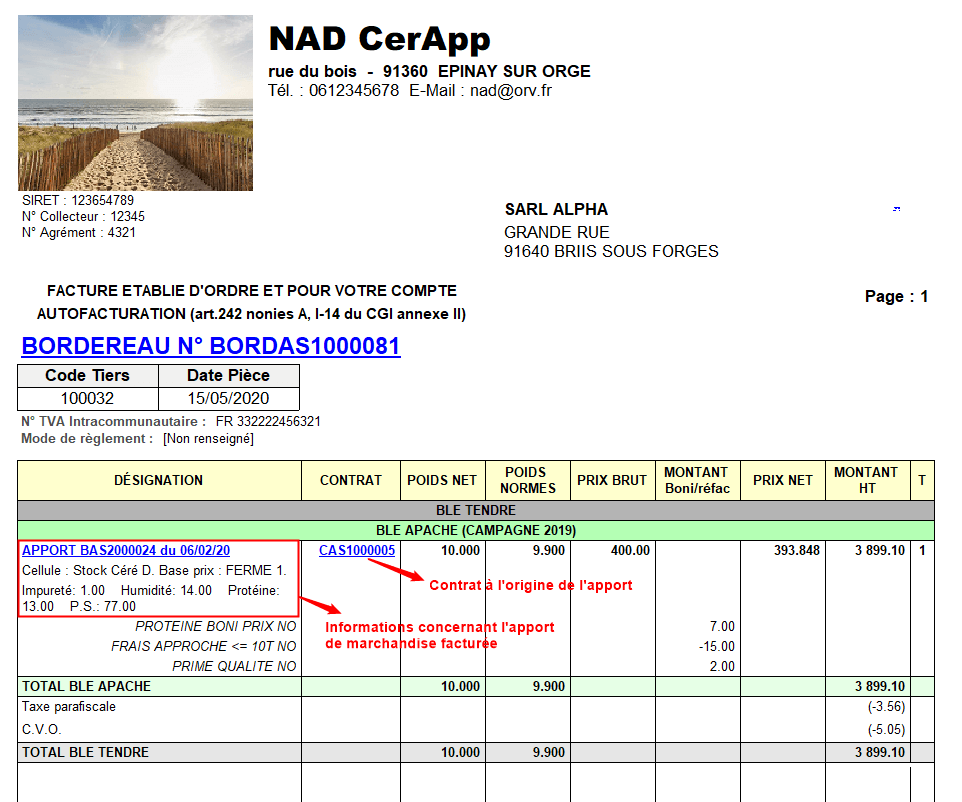Click the Date Pièce value 15/05/2020

pyautogui.click(x=228, y=398)
